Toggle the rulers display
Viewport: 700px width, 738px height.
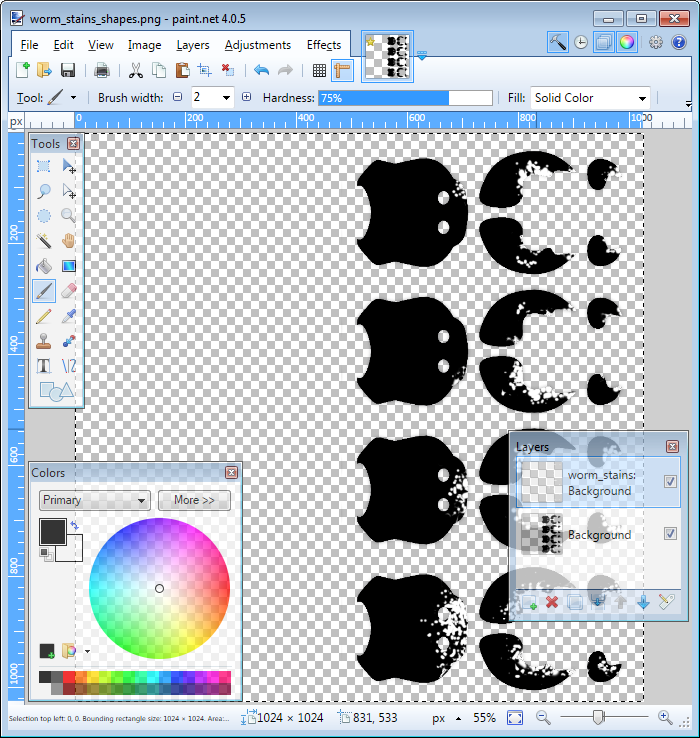pos(342,70)
